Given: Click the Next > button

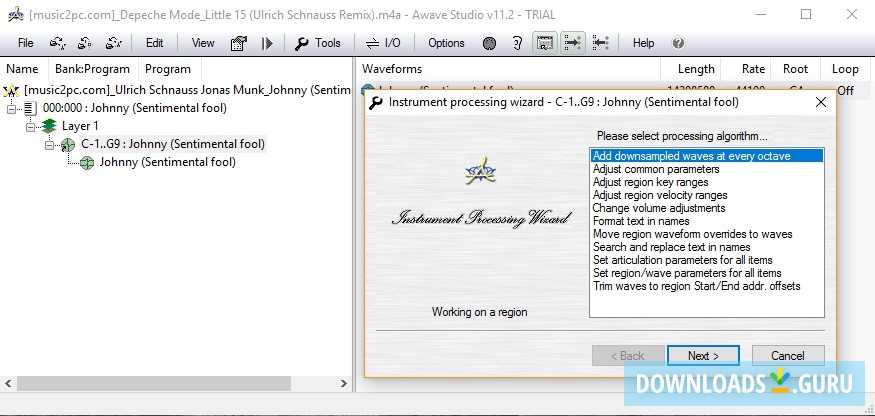Looking at the screenshot, I should [x=703, y=356].
